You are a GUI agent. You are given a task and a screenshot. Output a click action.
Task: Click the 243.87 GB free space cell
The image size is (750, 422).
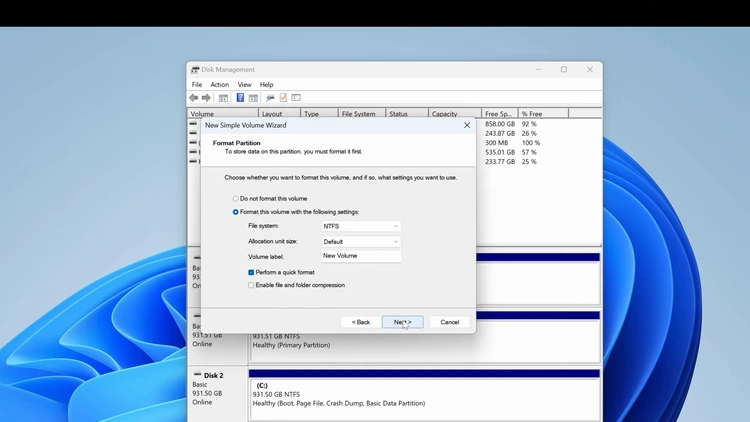(x=500, y=133)
